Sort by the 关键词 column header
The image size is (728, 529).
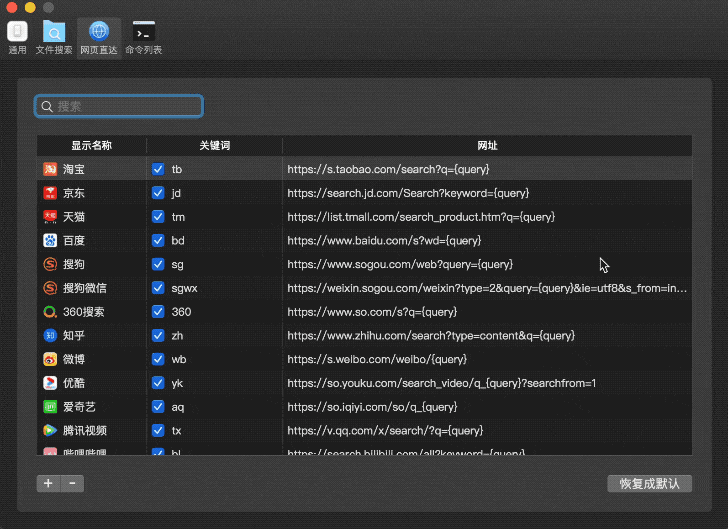(x=214, y=145)
